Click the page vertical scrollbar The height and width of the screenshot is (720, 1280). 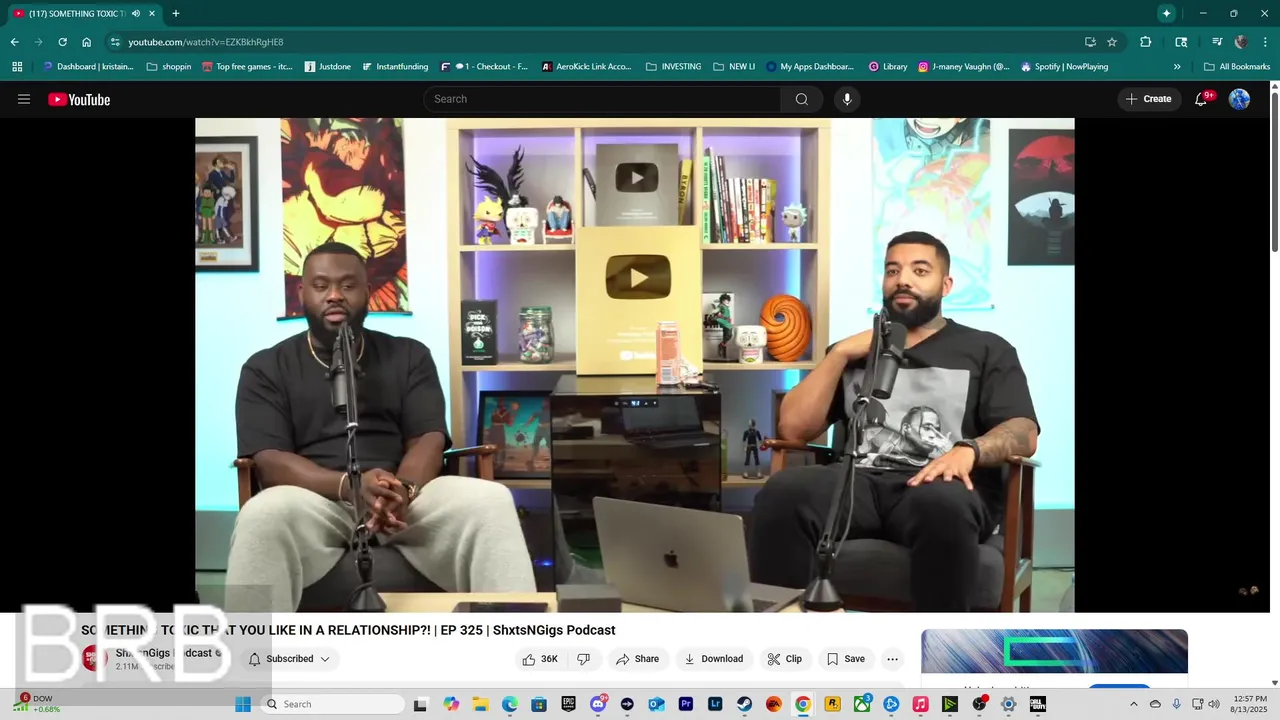pyautogui.click(x=1274, y=170)
